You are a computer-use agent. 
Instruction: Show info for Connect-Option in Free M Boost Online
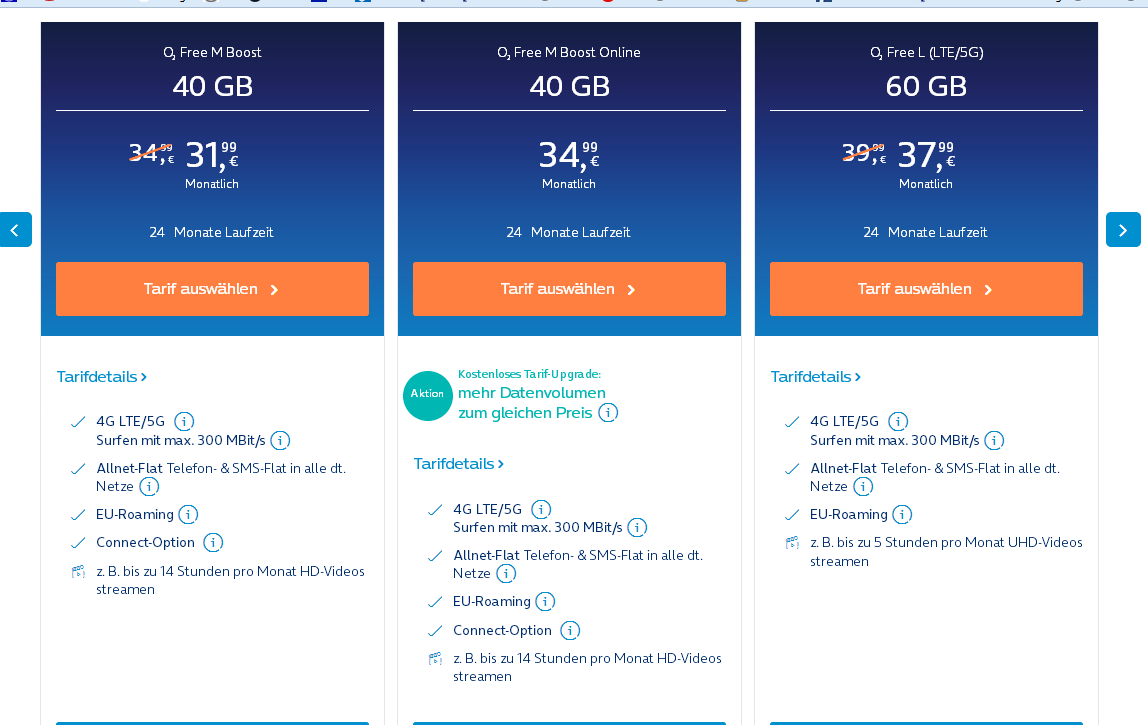pyautogui.click(x=570, y=631)
